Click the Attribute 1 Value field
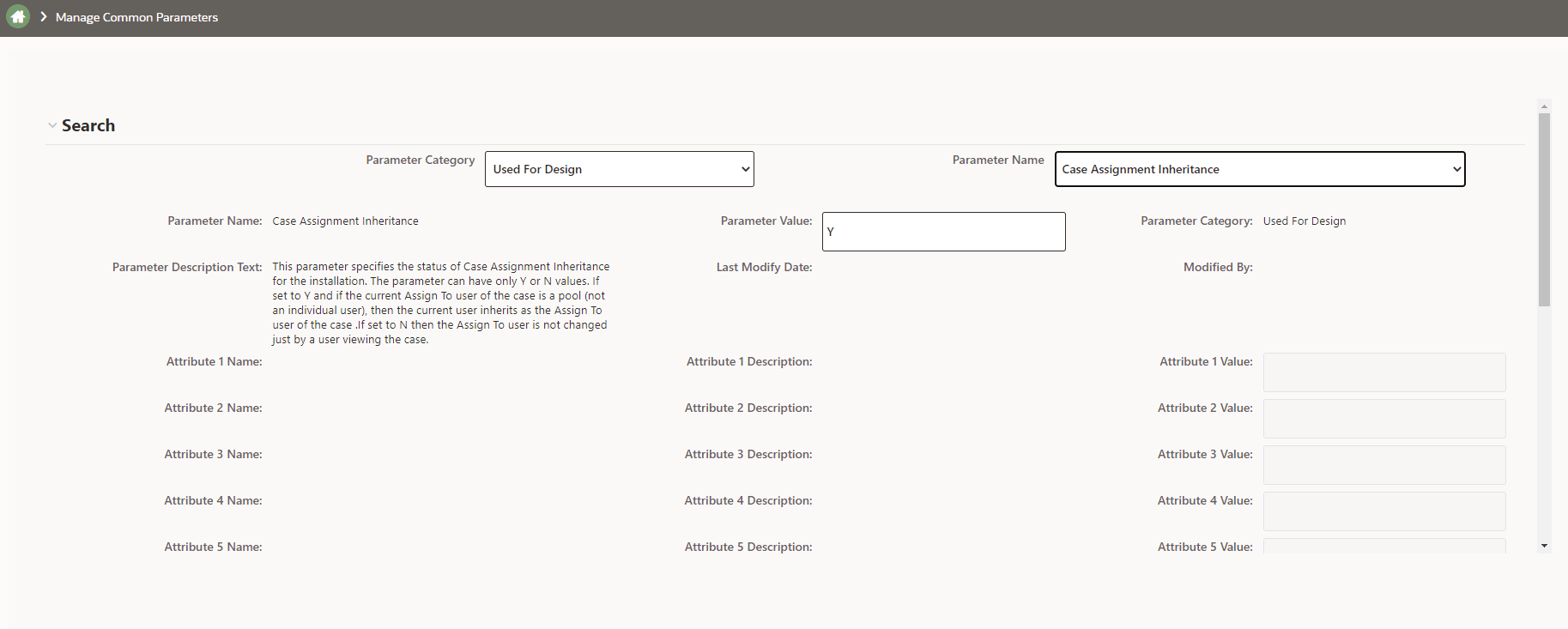Image resolution: width=1568 pixels, height=629 pixels. [1384, 372]
